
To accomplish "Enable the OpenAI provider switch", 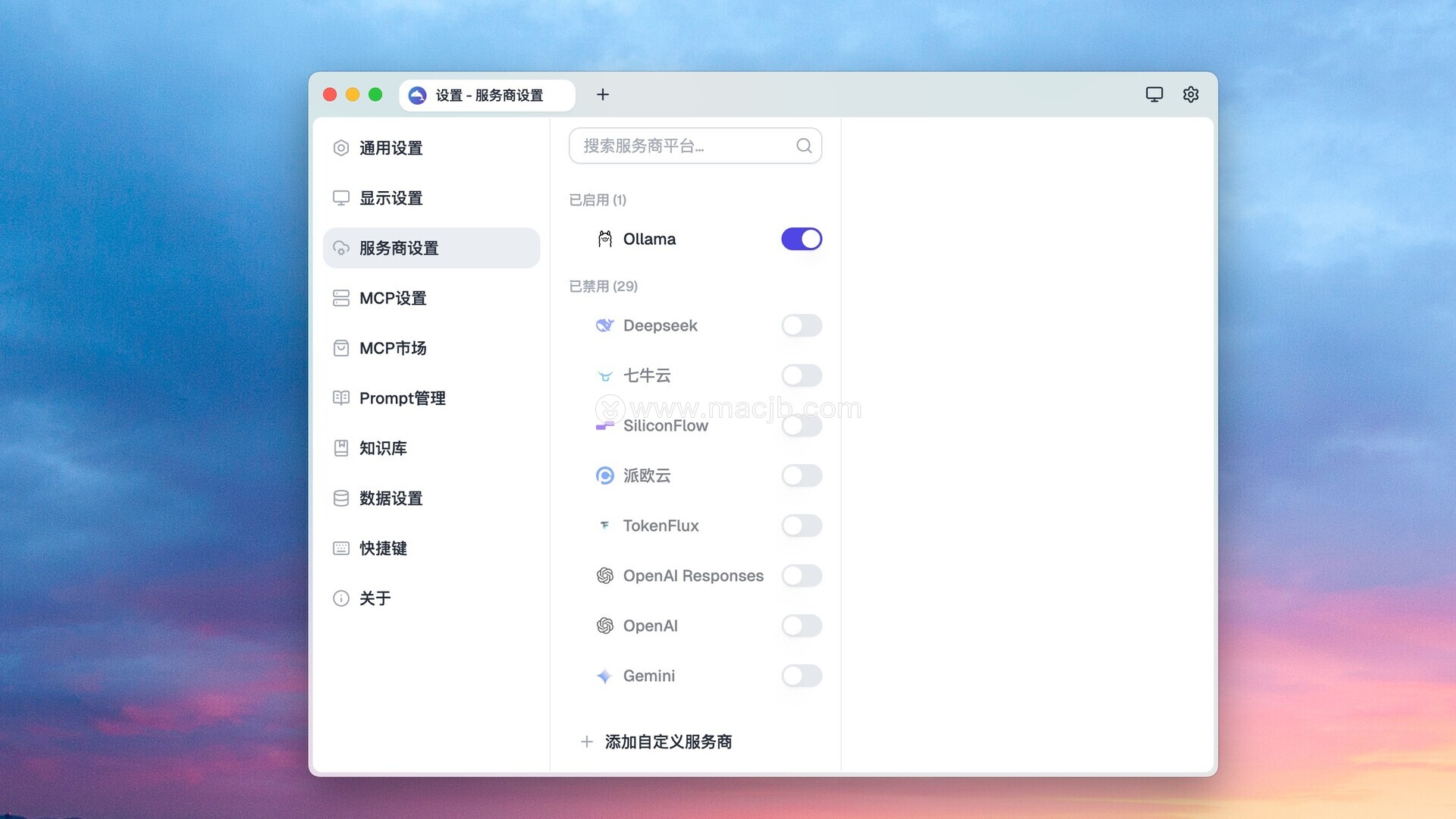I will click(x=802, y=626).
